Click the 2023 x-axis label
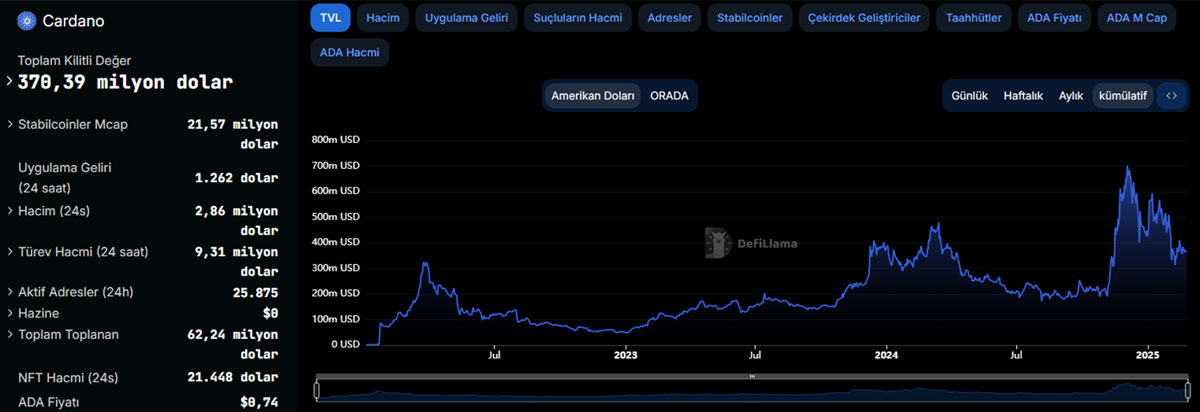 coord(625,354)
